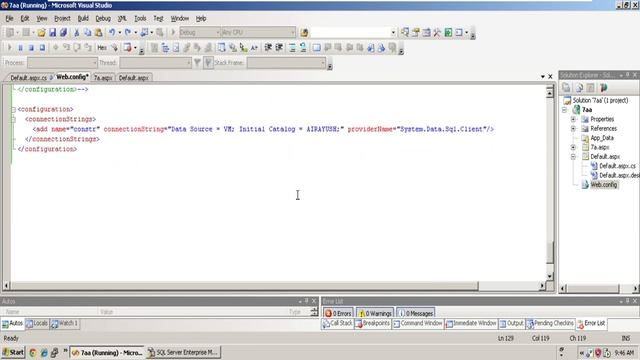
Task: Click the Internet Explorer quick launch icon
Action: (44, 353)
